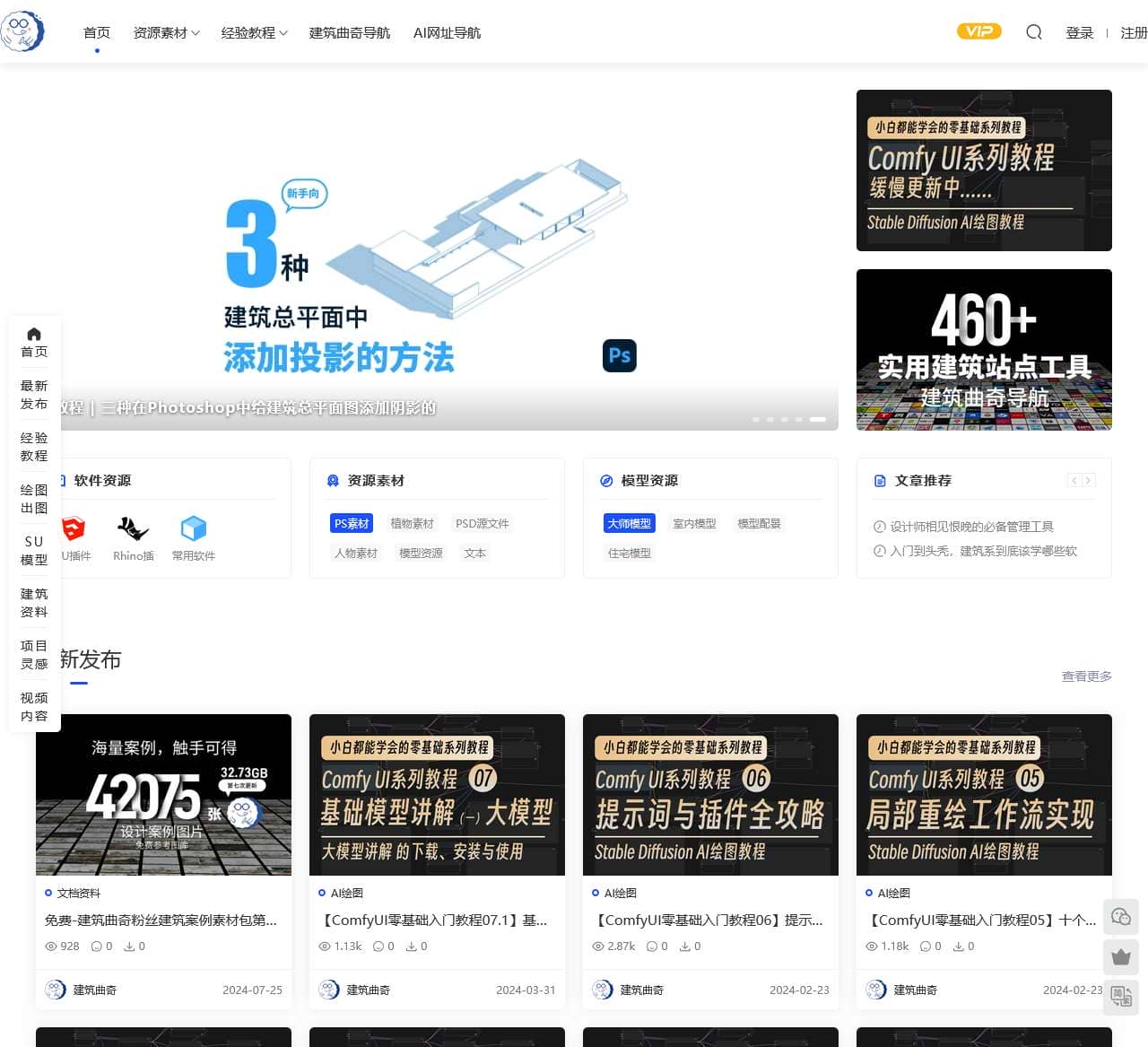Select the 模型配景 tag

pyautogui.click(x=760, y=524)
